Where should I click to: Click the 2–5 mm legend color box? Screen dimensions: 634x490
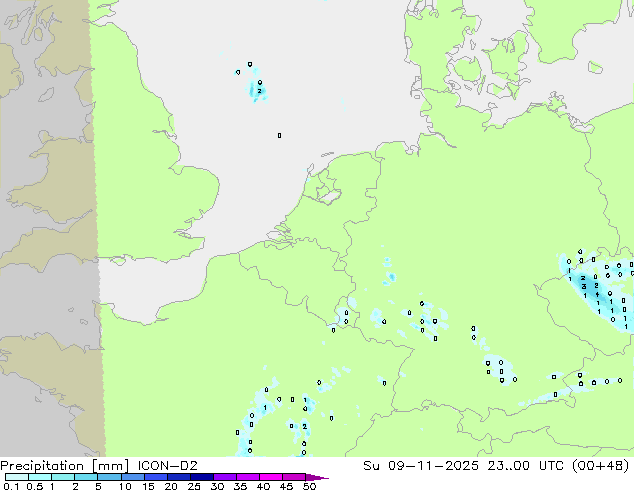coord(86,477)
